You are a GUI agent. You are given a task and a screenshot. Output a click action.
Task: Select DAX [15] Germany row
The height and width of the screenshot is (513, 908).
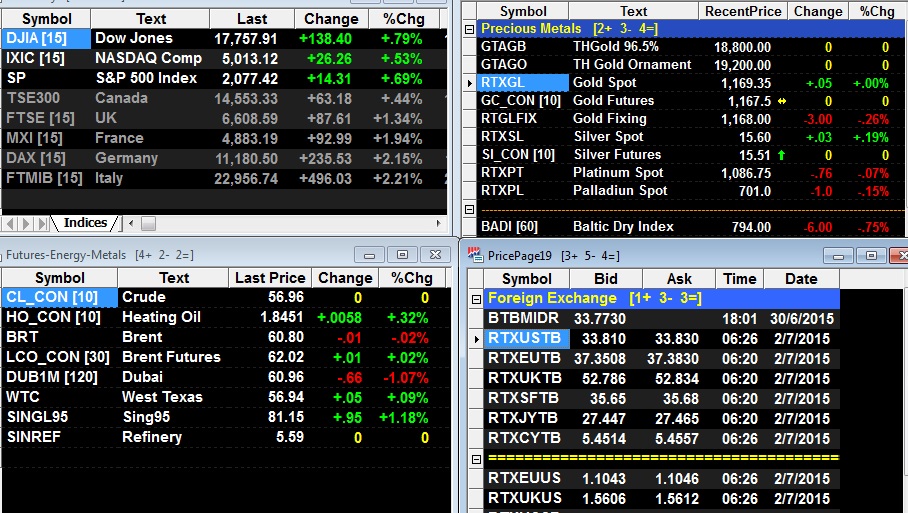224,158
